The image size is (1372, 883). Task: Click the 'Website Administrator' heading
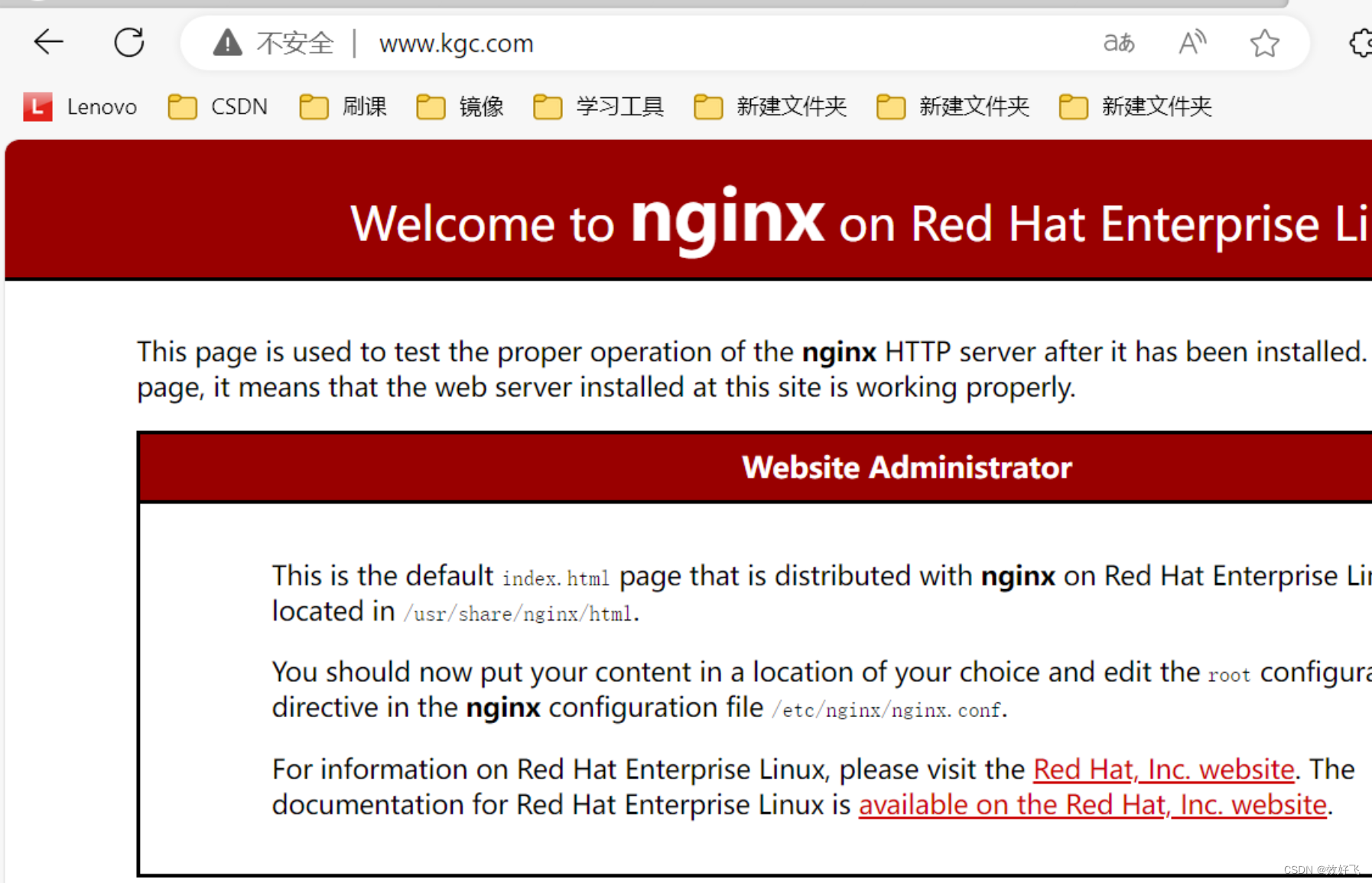[x=907, y=468]
